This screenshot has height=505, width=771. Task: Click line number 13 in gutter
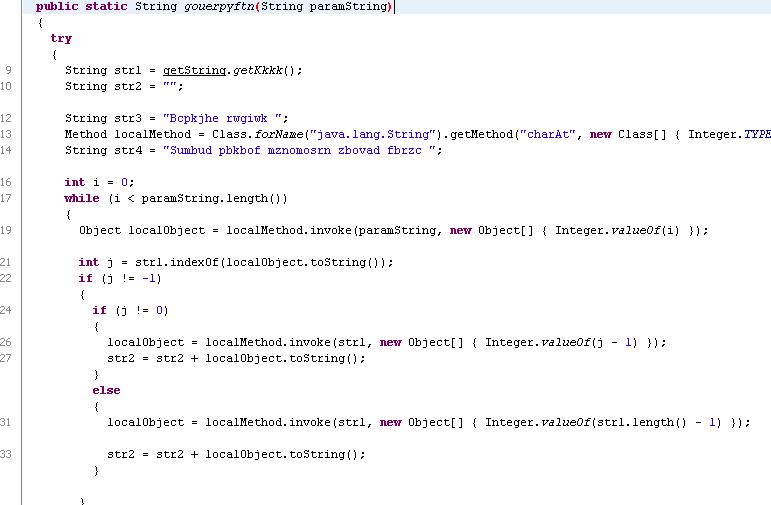coord(6,134)
